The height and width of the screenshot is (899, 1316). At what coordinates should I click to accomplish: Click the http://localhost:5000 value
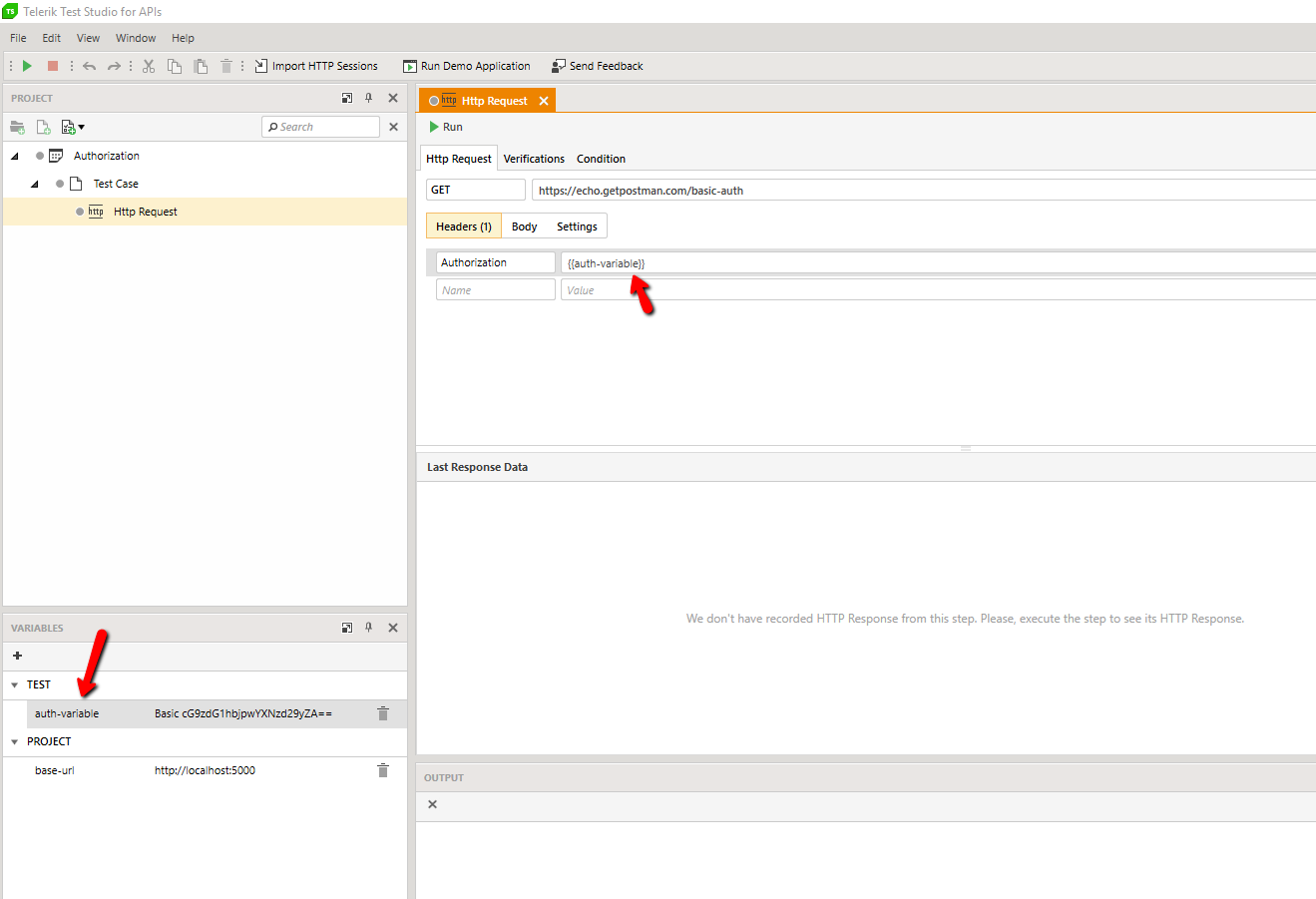tap(205, 770)
